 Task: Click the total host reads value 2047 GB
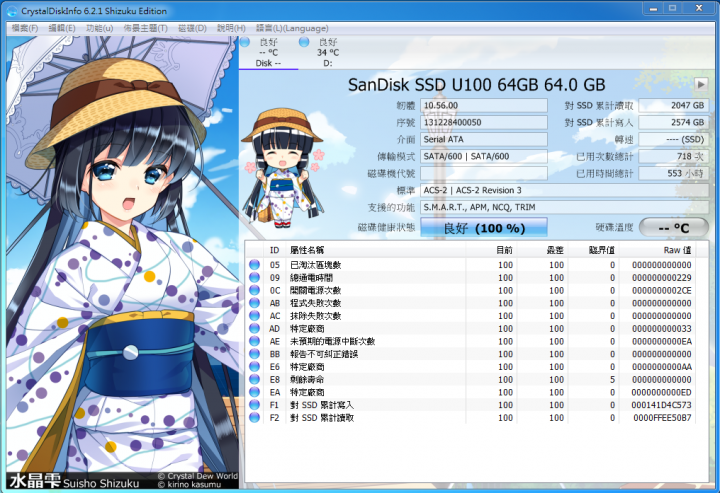674,106
